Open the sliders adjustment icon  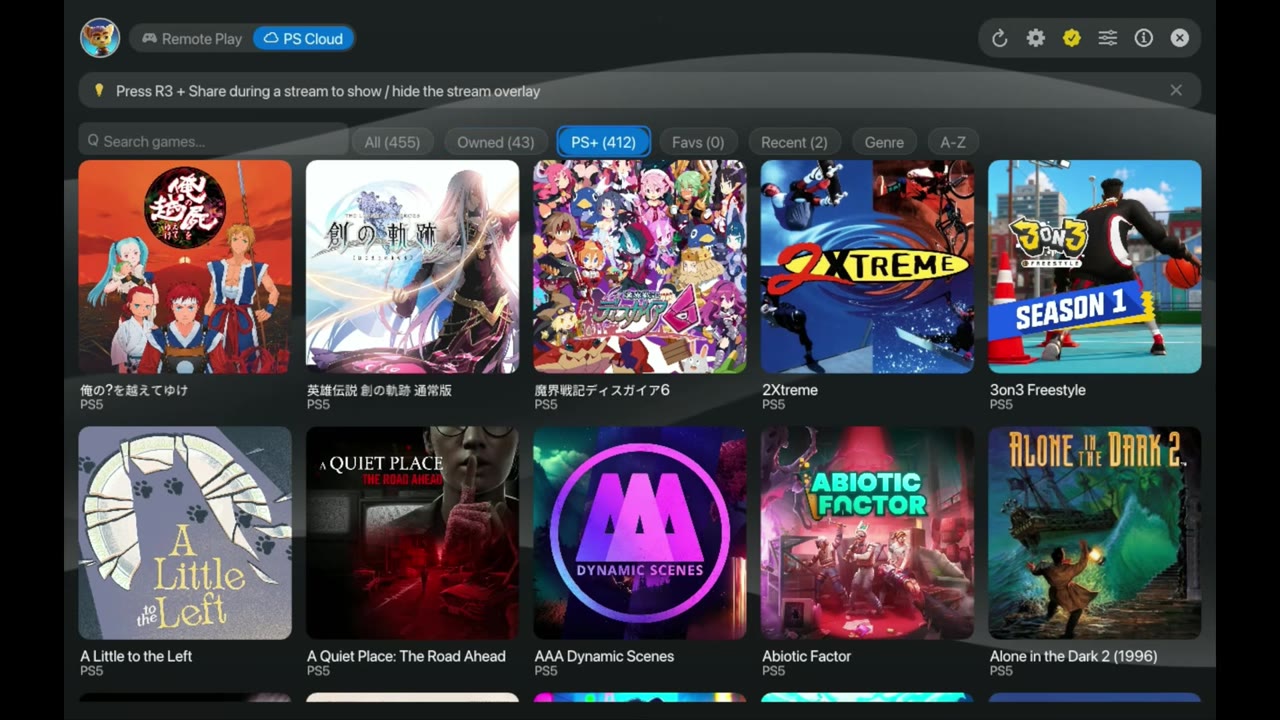coord(1108,38)
